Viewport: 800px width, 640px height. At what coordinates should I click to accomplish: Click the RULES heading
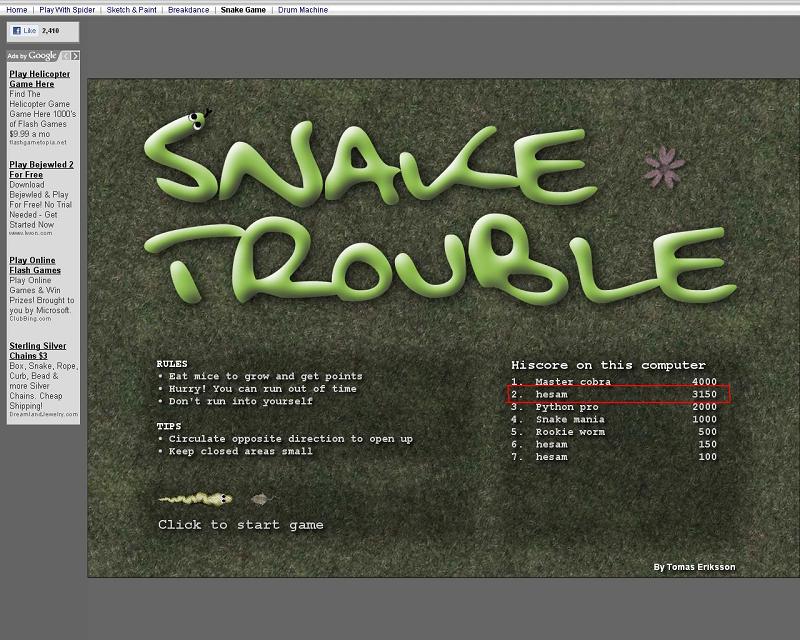[172, 364]
